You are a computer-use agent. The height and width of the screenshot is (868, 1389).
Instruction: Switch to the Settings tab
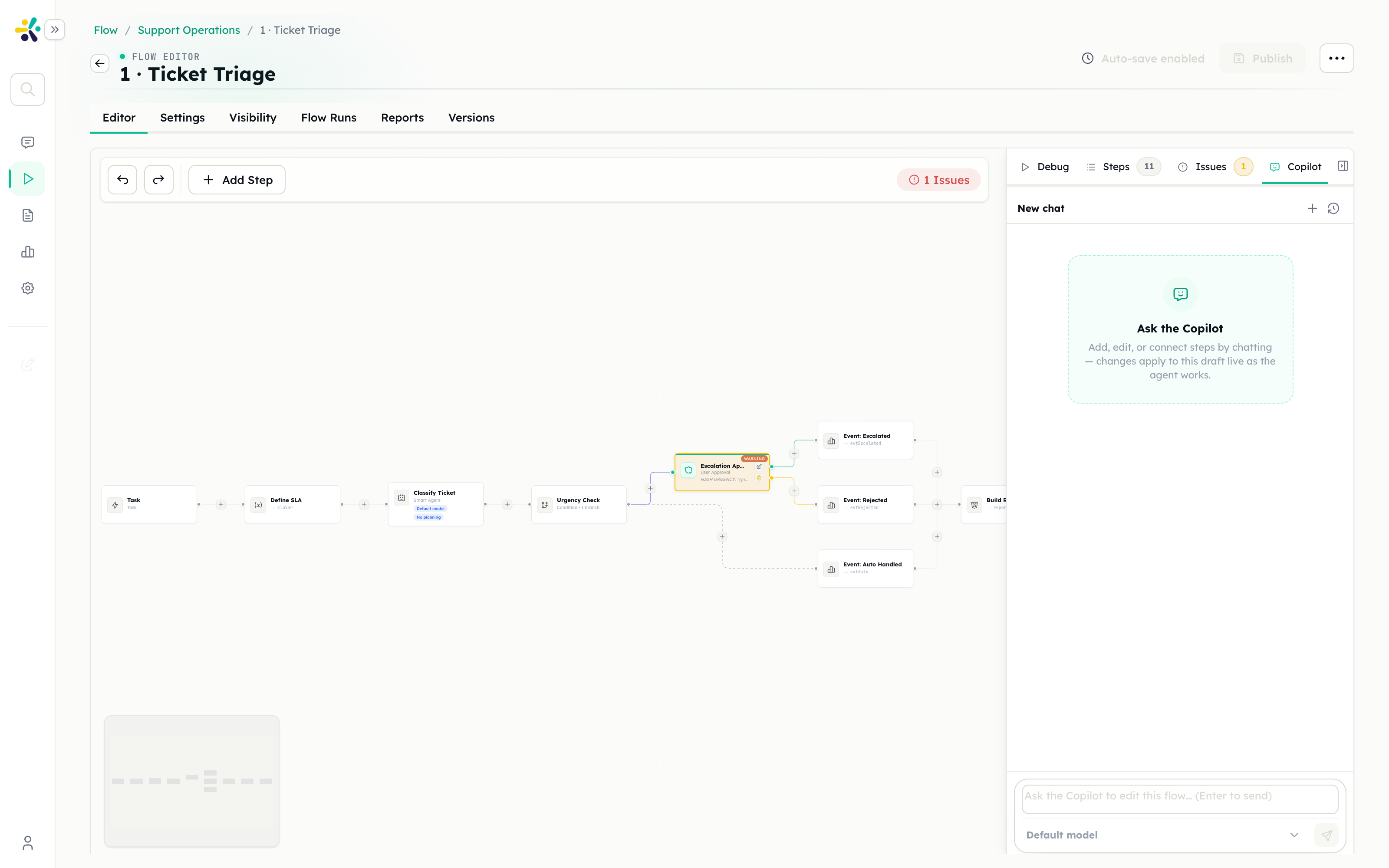point(182,117)
